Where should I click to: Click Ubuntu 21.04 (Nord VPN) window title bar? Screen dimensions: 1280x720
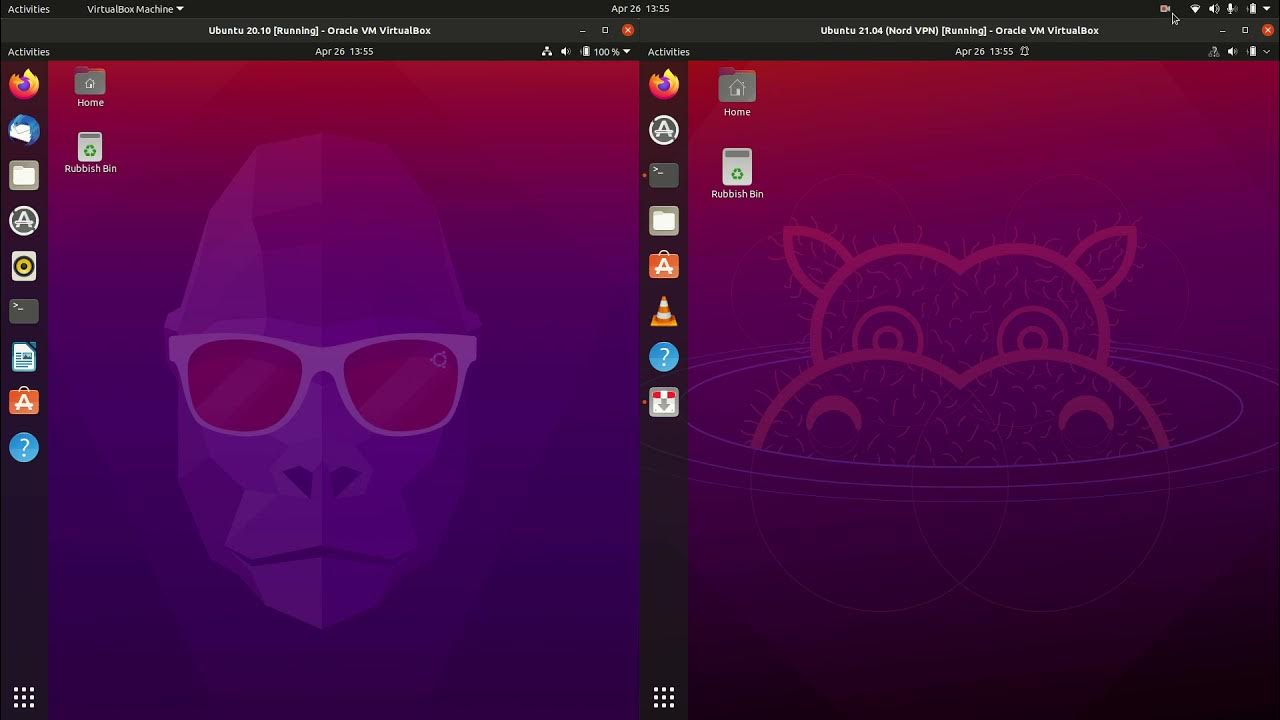[x=959, y=30]
